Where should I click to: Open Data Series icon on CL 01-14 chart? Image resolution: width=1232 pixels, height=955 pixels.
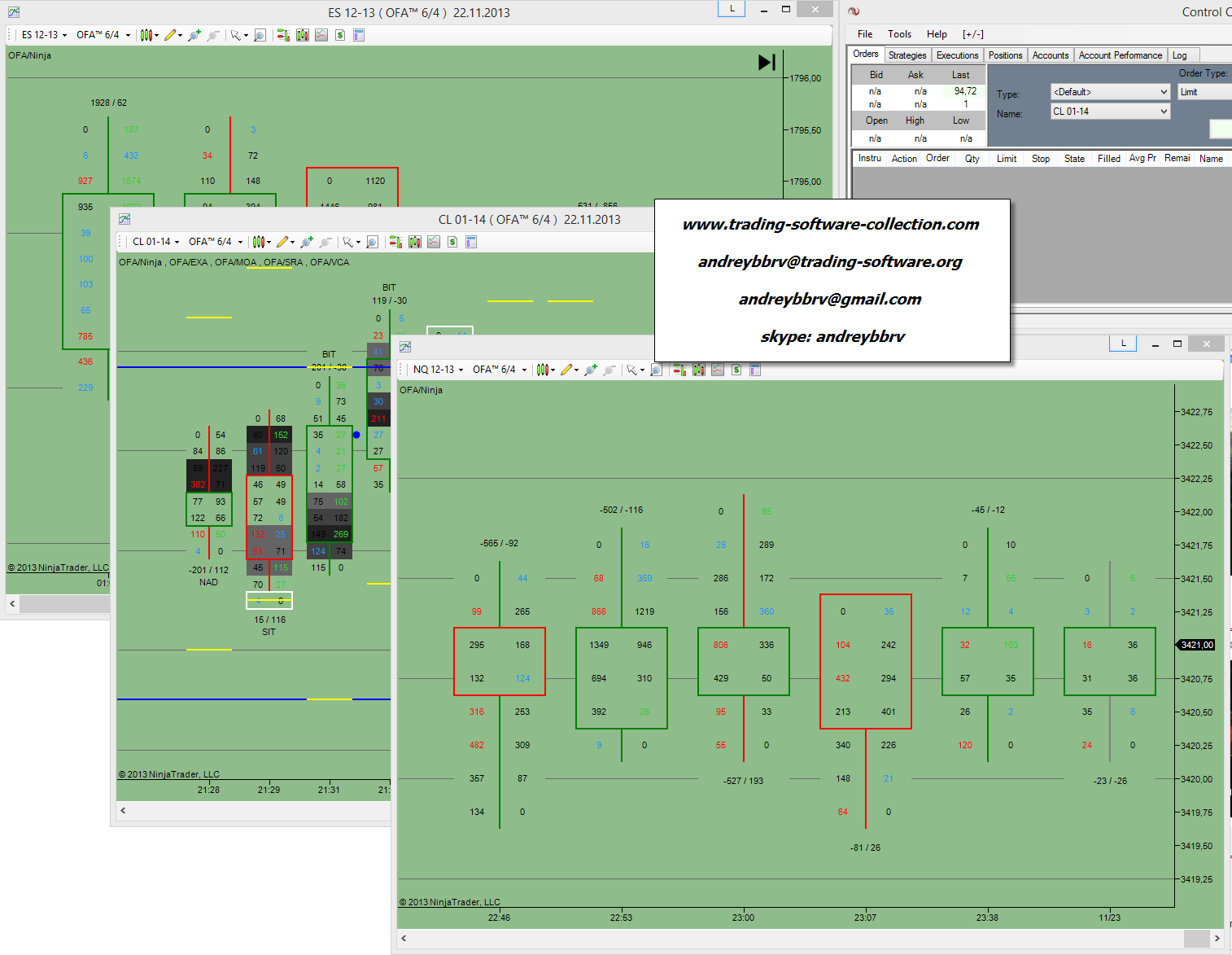tap(414, 242)
